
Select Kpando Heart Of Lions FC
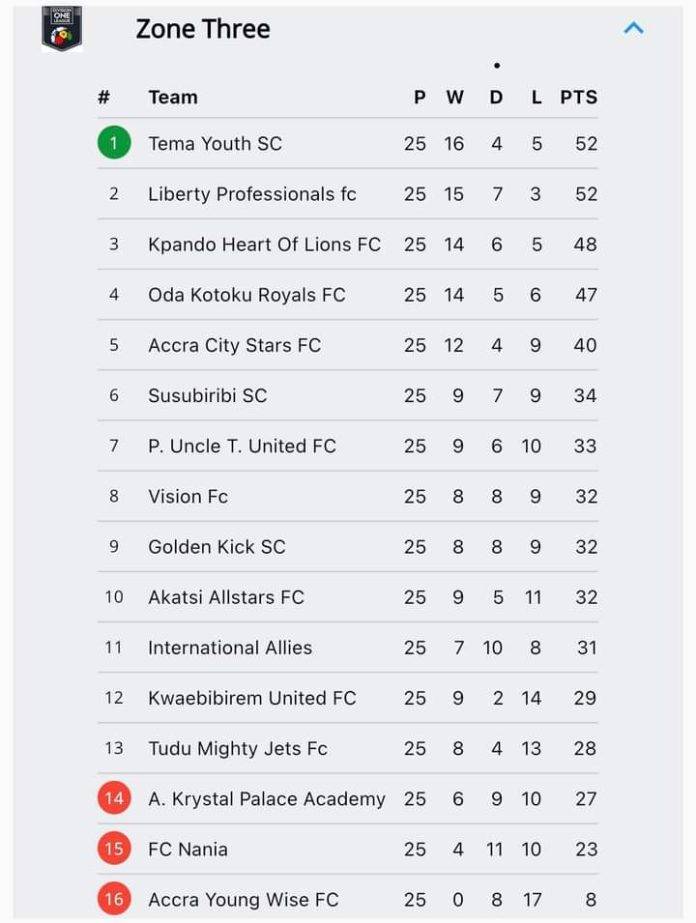264,244
